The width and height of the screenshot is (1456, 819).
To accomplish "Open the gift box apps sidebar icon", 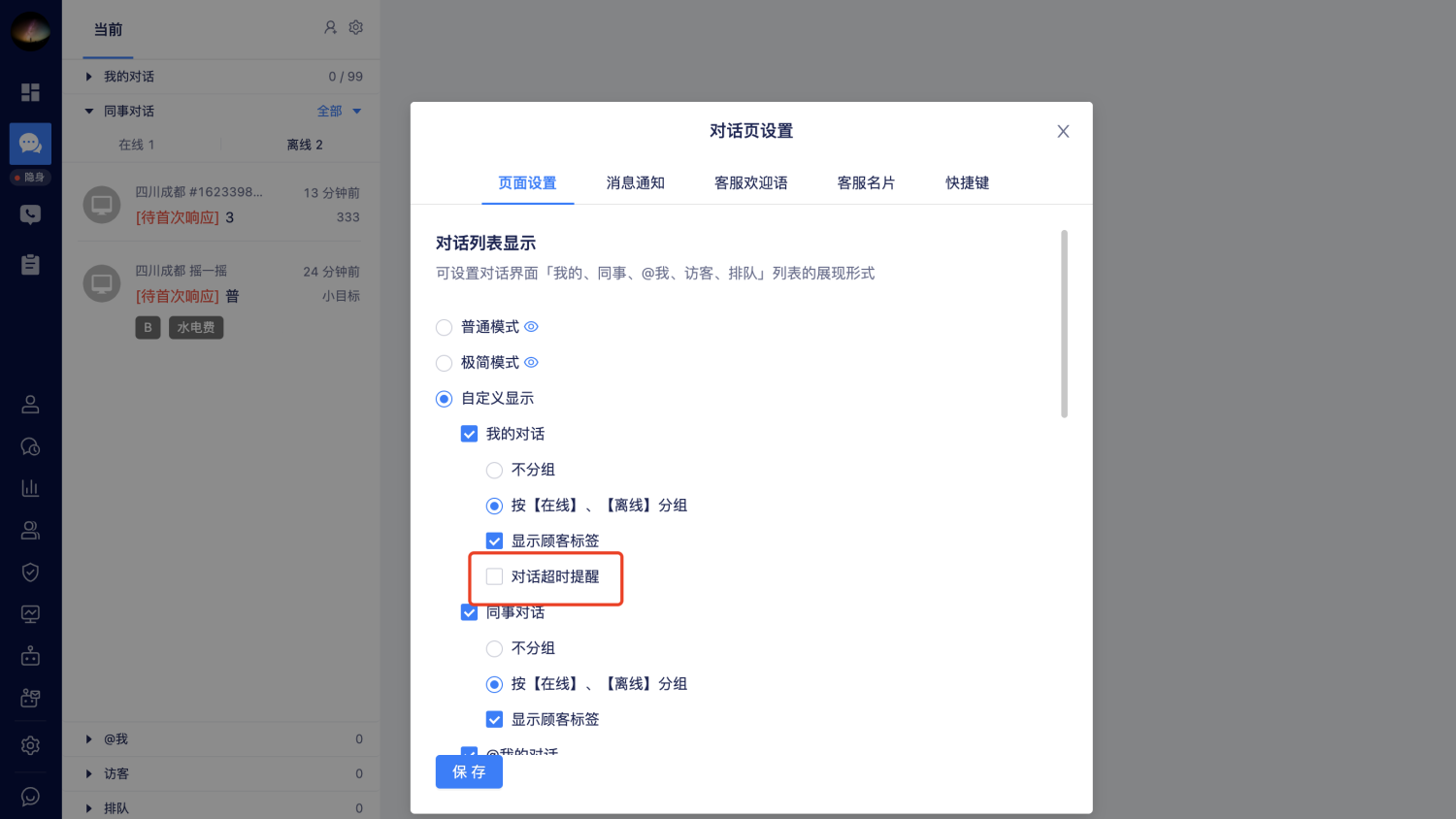I will (30, 698).
